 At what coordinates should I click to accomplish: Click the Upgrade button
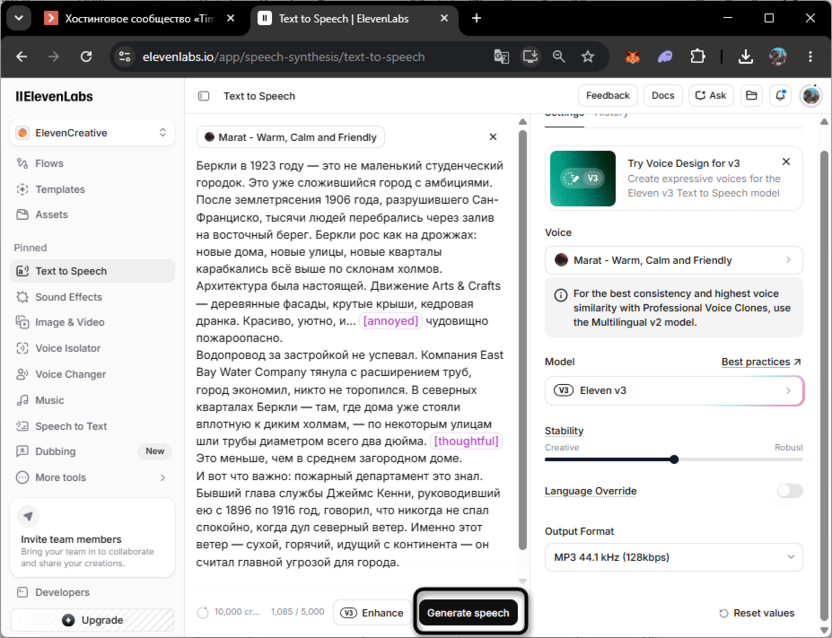click(x=92, y=620)
